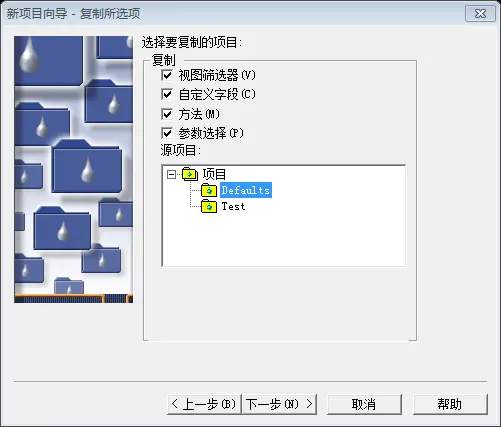Close the 新项目向导 dialog
Screen dimensions: 501x427
tap(480, 14)
